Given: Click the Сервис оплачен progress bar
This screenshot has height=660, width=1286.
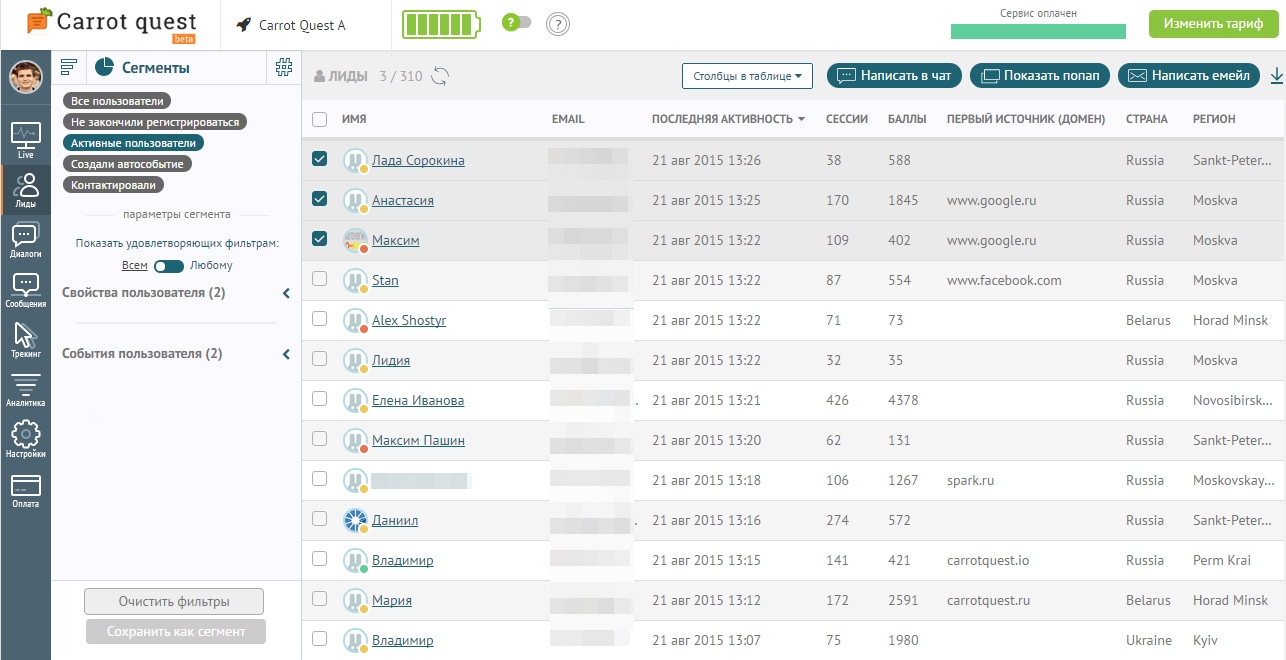Looking at the screenshot, I should [x=1037, y=32].
